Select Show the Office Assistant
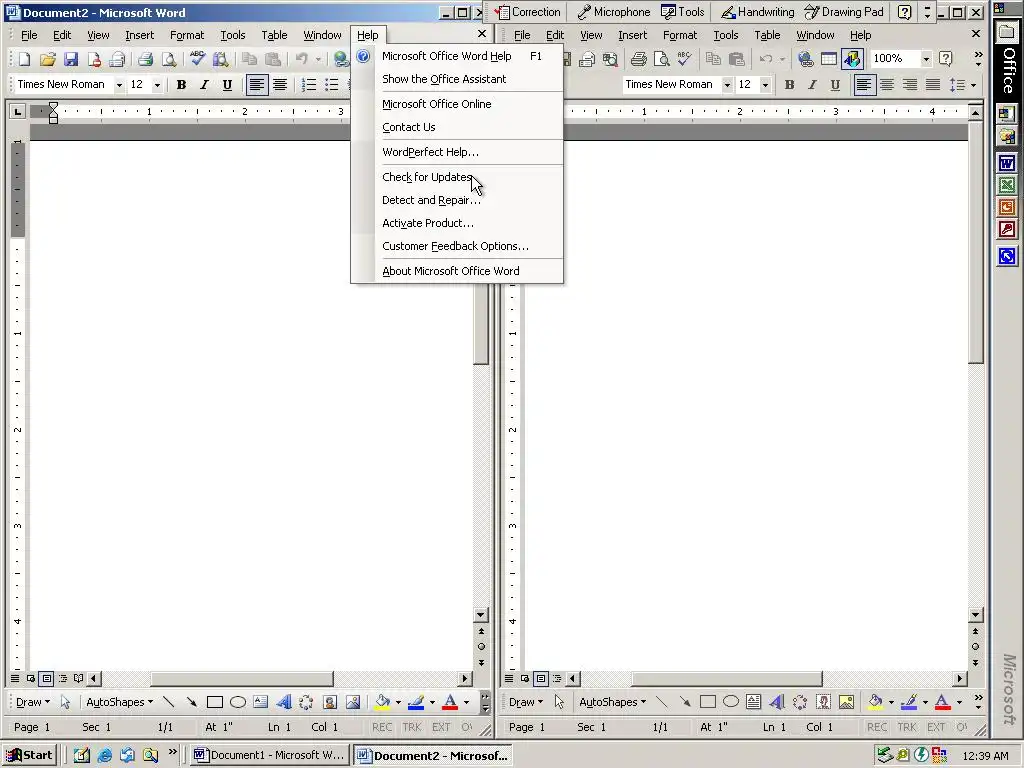 (457, 79)
